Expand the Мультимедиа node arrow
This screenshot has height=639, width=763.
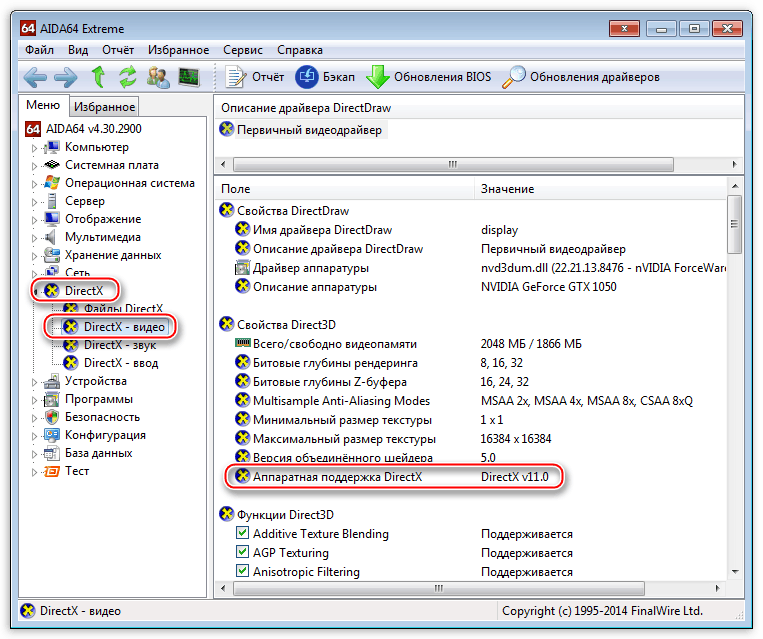pos(34,238)
